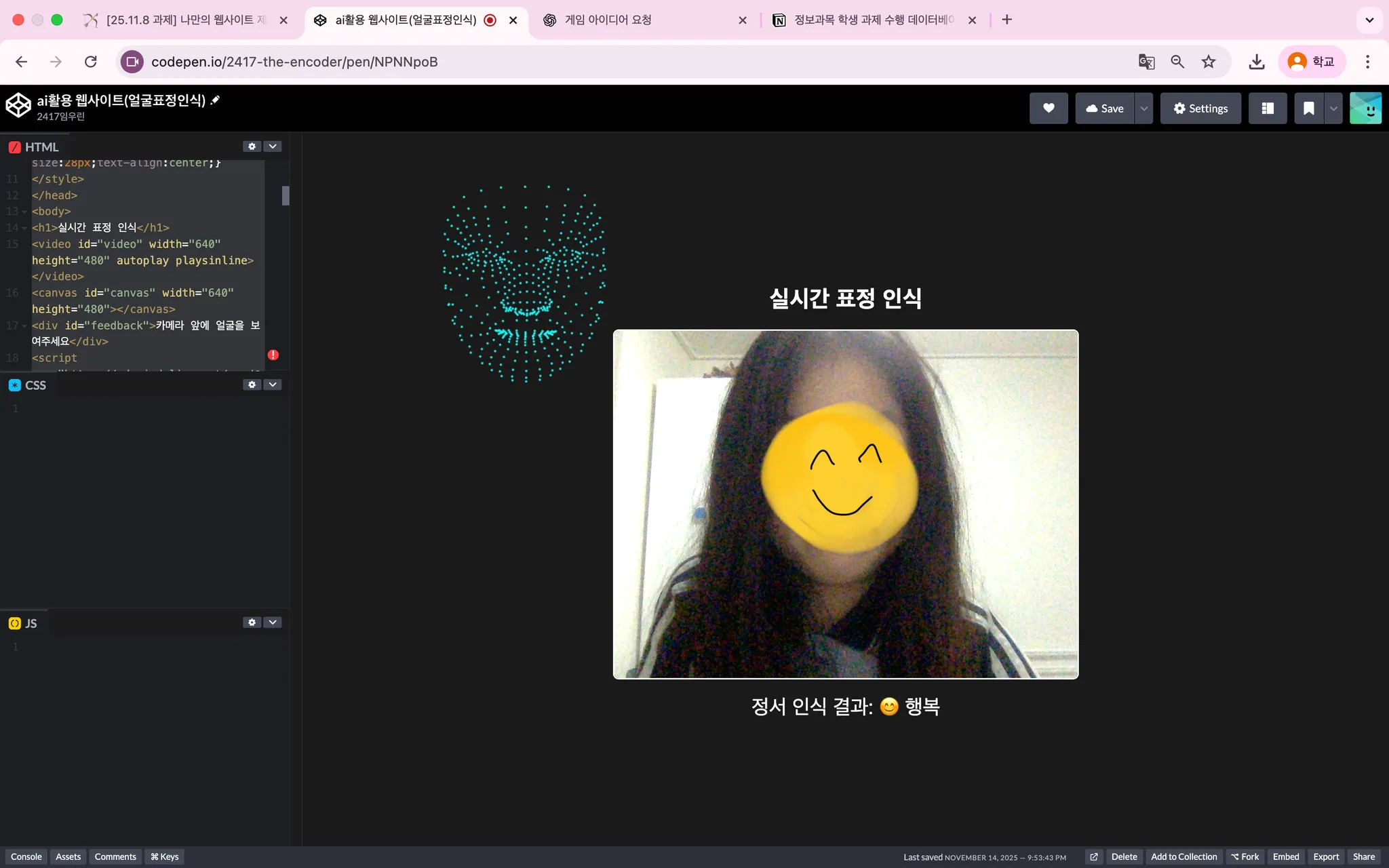Screen dimensions: 1389x868
Task: Click the red error indicator in HTML
Action: [273, 355]
